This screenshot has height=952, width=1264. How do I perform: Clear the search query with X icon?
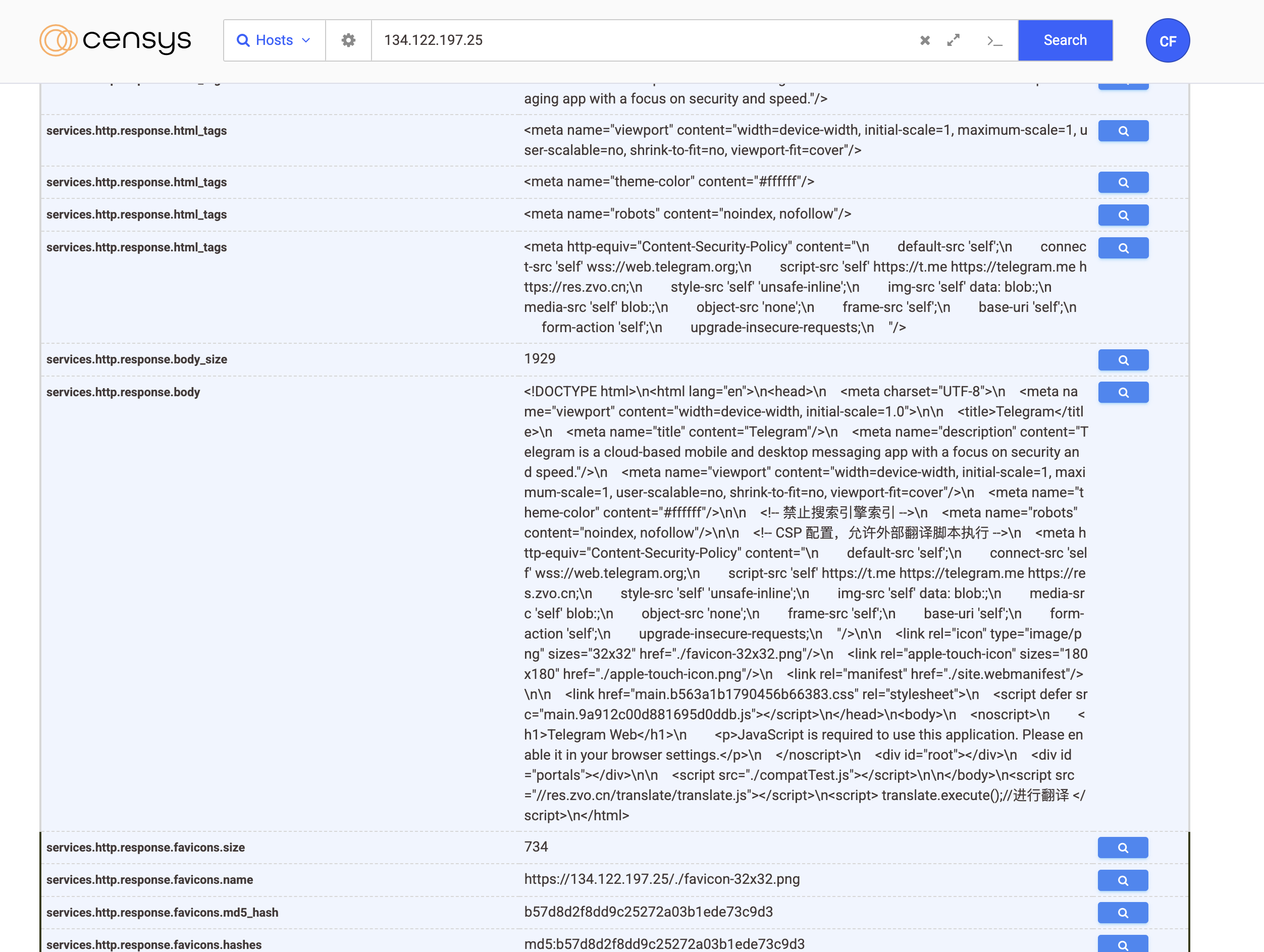tap(925, 40)
